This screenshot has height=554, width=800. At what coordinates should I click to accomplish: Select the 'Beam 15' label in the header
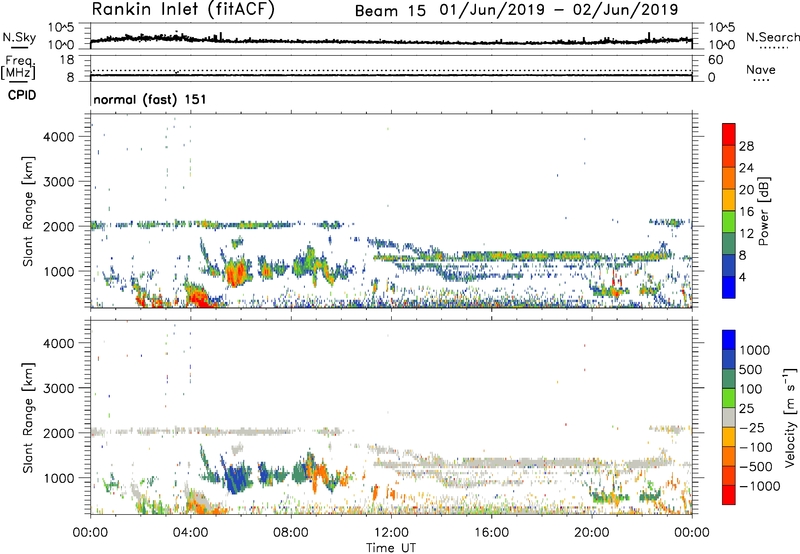coord(390,11)
